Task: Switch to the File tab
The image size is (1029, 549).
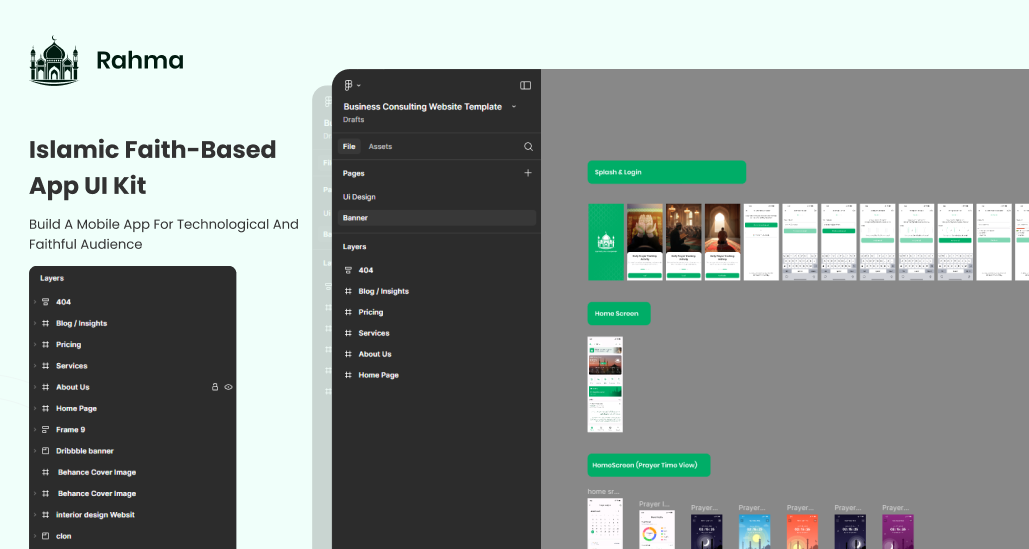Action: 349,147
